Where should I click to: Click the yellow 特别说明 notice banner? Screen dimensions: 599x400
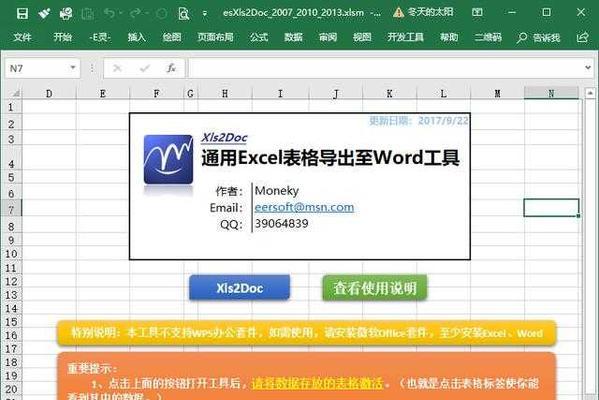click(307, 333)
